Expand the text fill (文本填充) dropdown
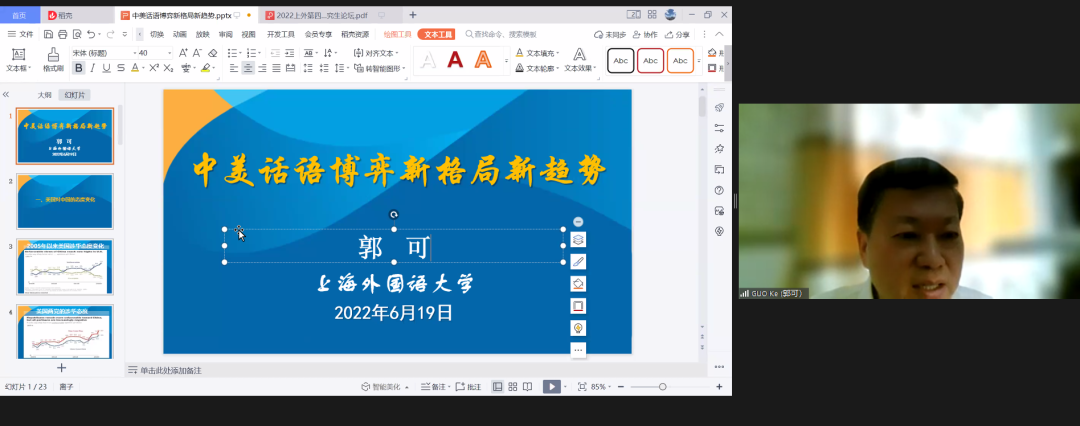This screenshot has height=426, width=1080. (x=558, y=53)
